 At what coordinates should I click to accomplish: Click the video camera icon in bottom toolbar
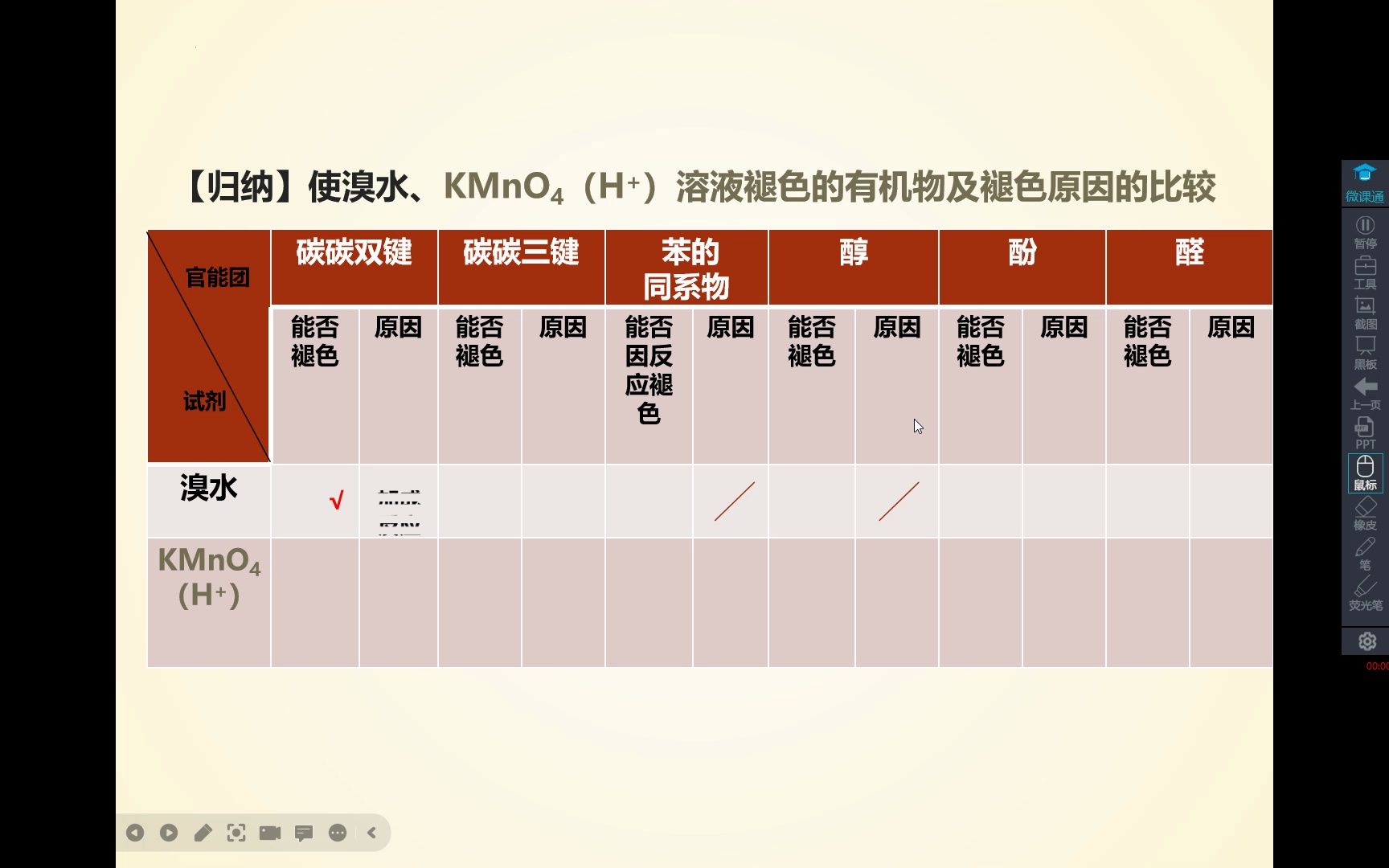click(270, 833)
